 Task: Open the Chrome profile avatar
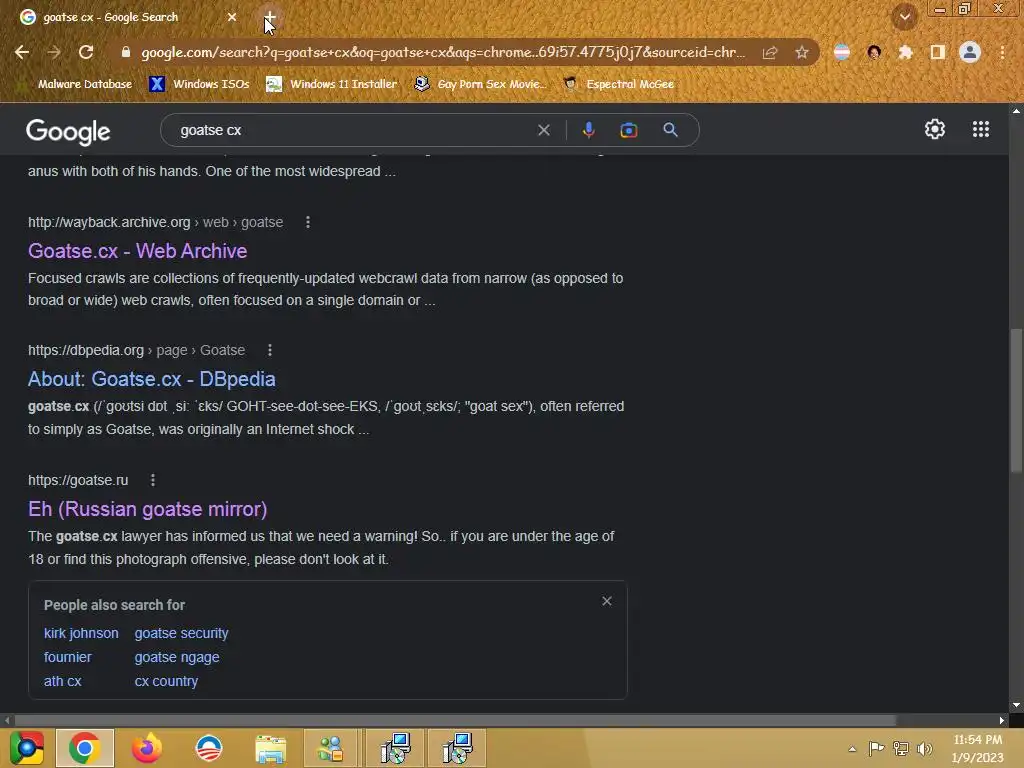click(969, 52)
